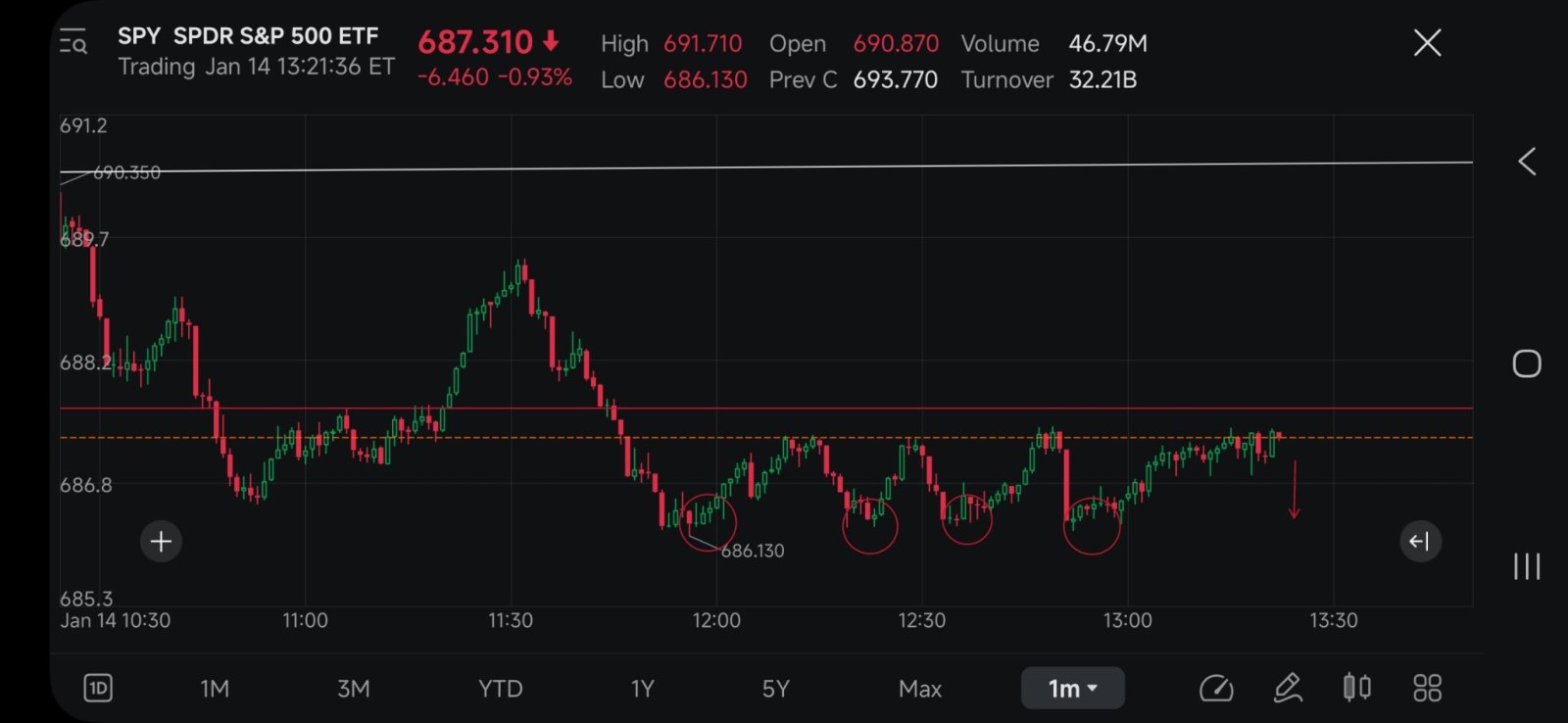Tap the plus crosshair button on chart

[161, 541]
